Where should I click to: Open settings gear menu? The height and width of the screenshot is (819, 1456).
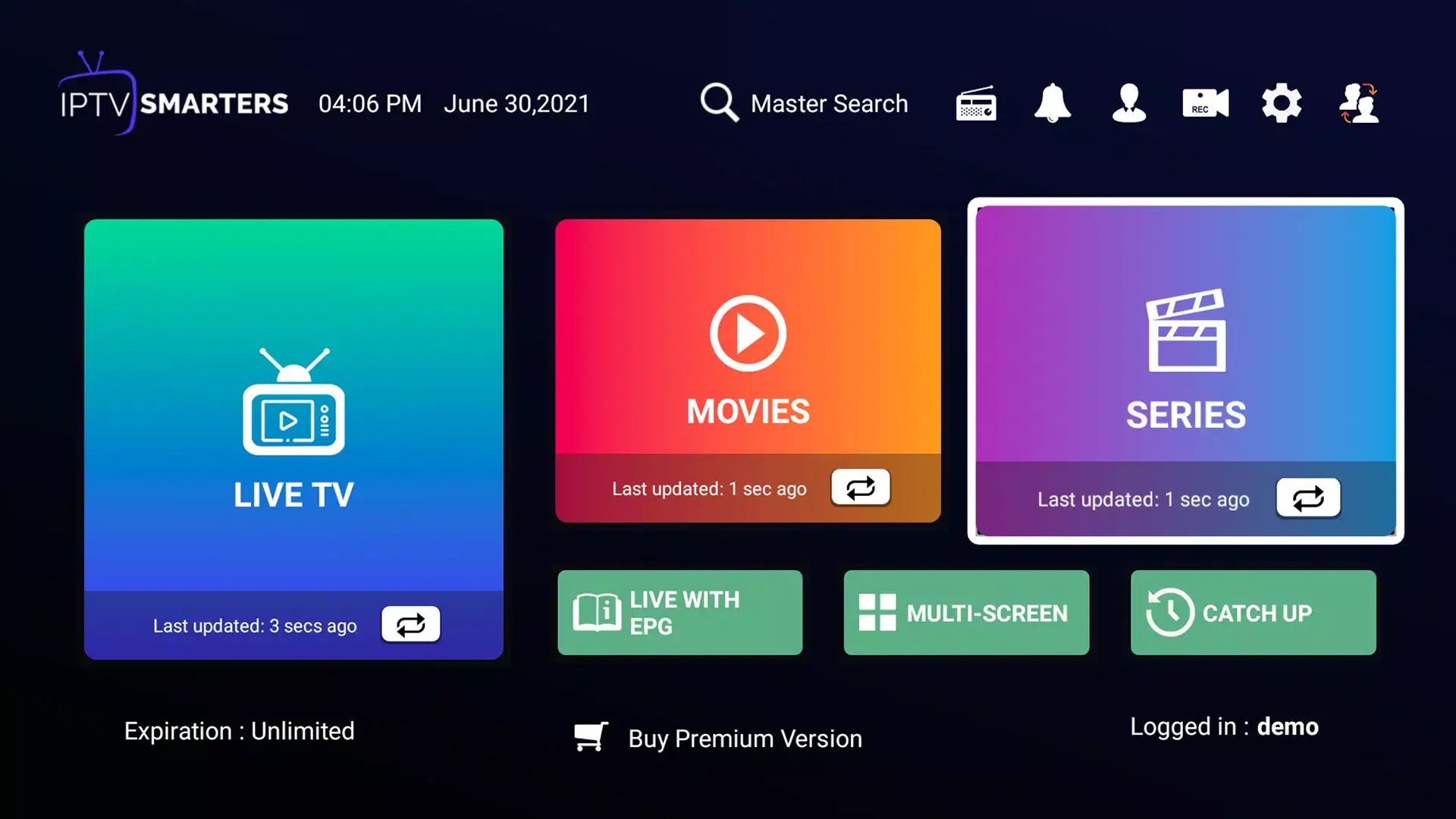[x=1280, y=104]
